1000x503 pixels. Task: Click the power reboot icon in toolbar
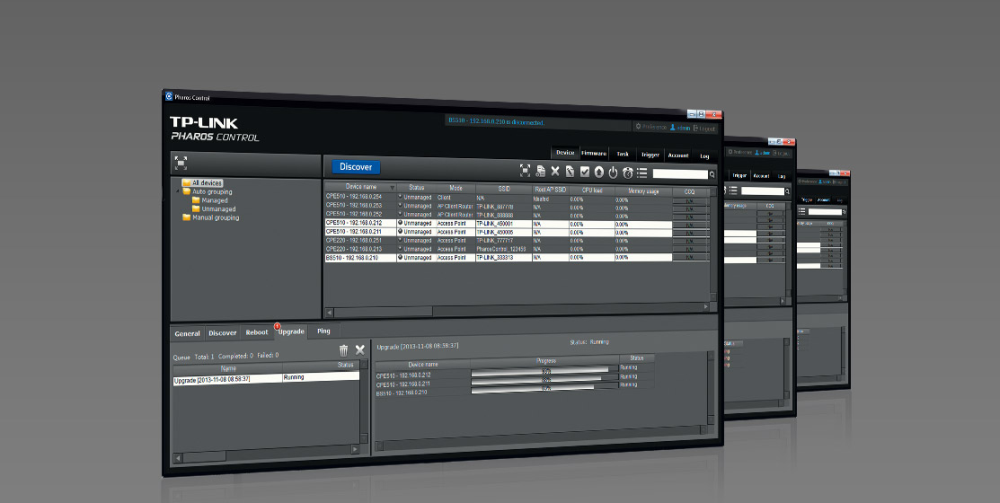613,173
